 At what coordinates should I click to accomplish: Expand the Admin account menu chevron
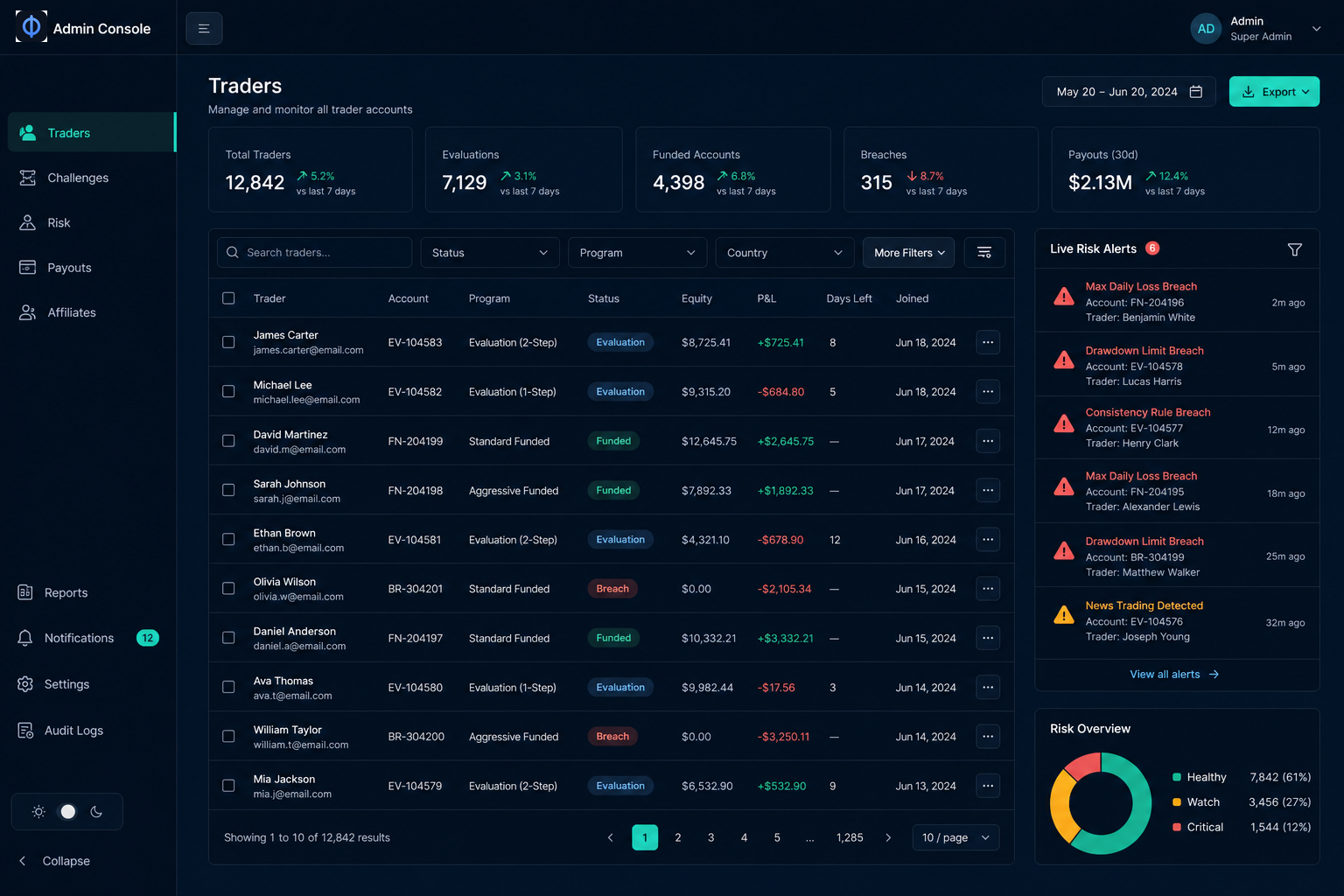click(x=1316, y=29)
